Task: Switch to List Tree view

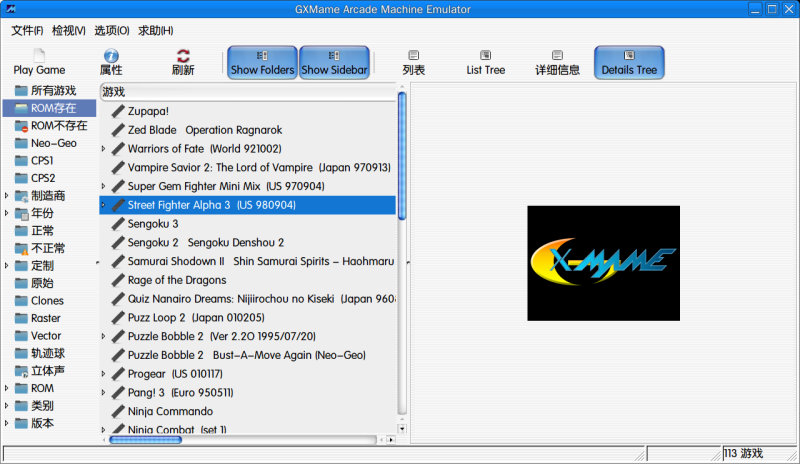Action: pos(486,63)
